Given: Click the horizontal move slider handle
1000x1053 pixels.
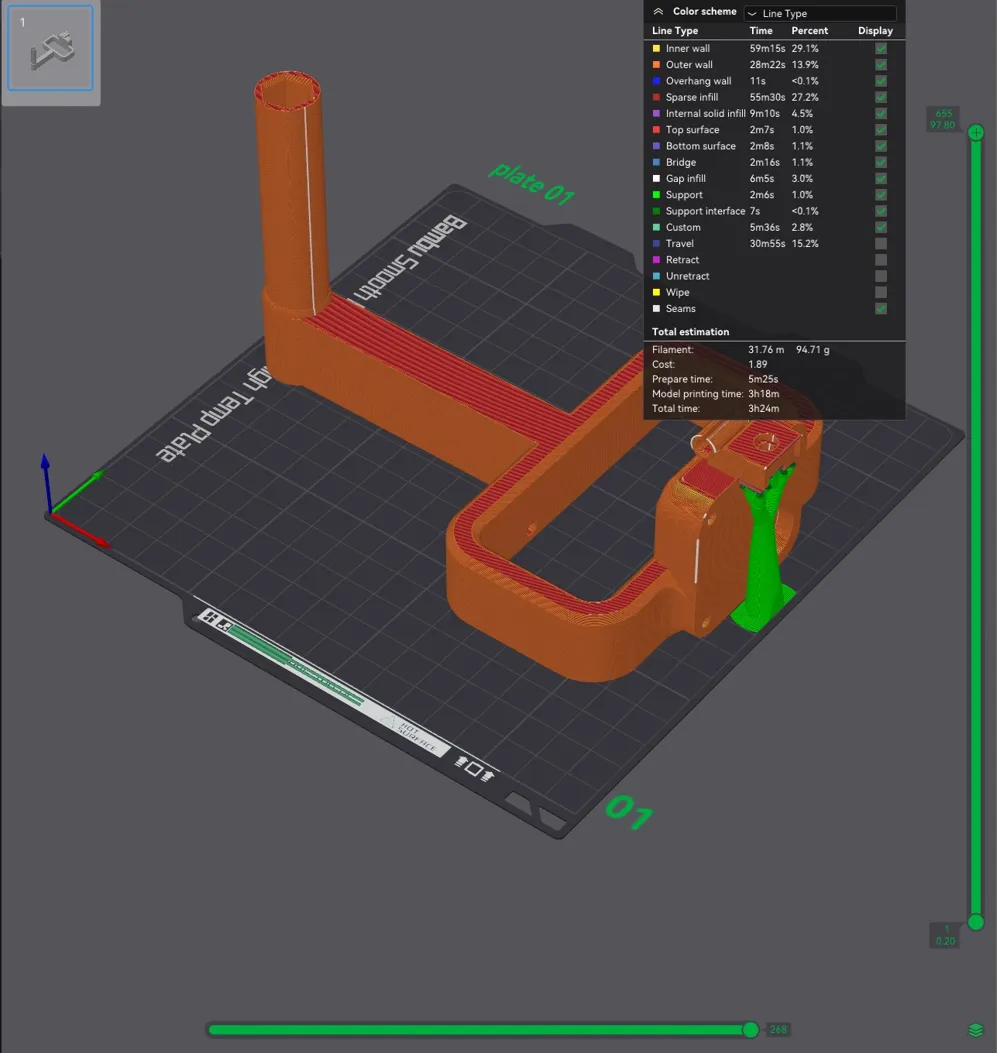Looking at the screenshot, I should [750, 1030].
